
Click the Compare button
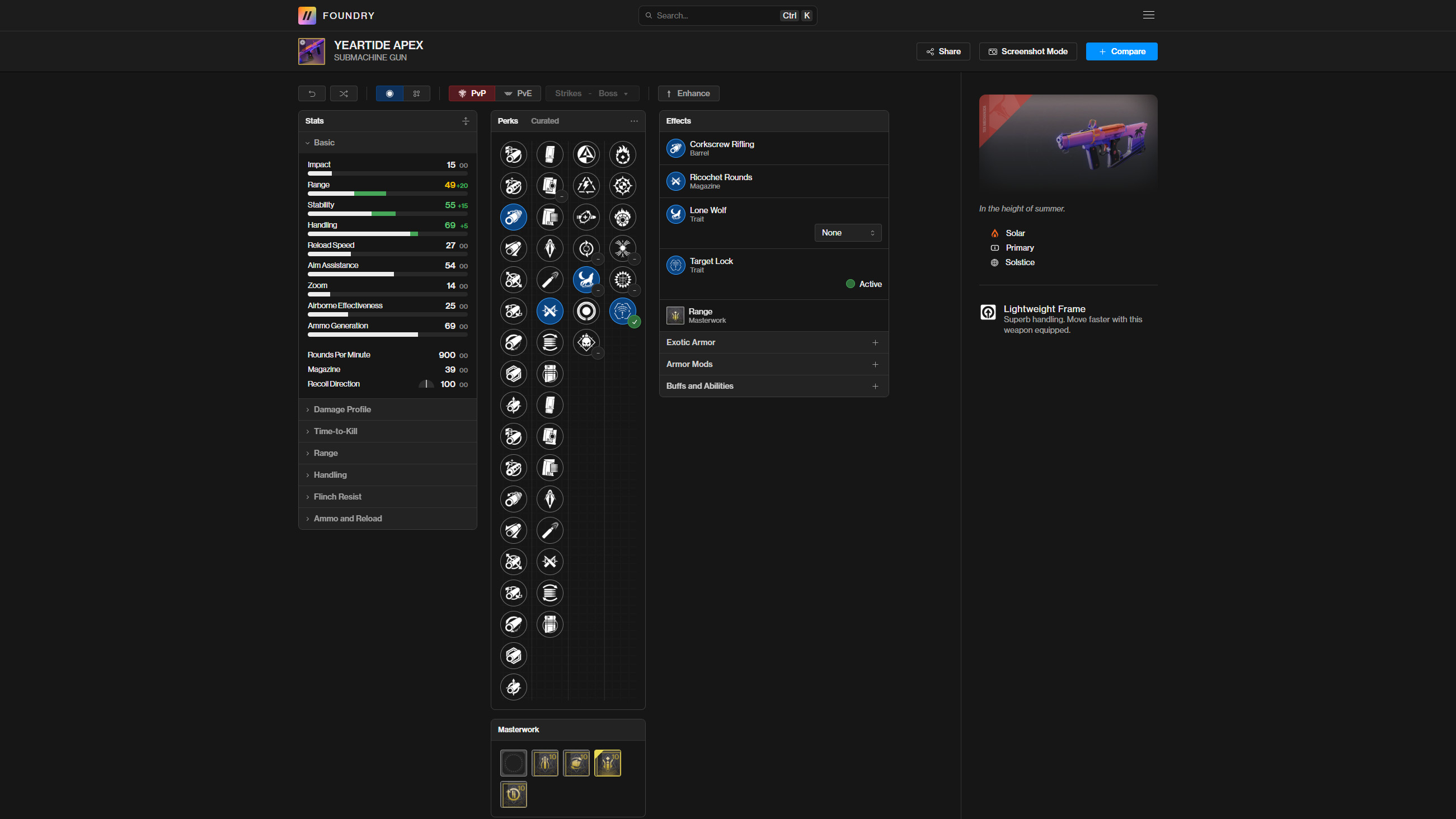tap(1121, 51)
